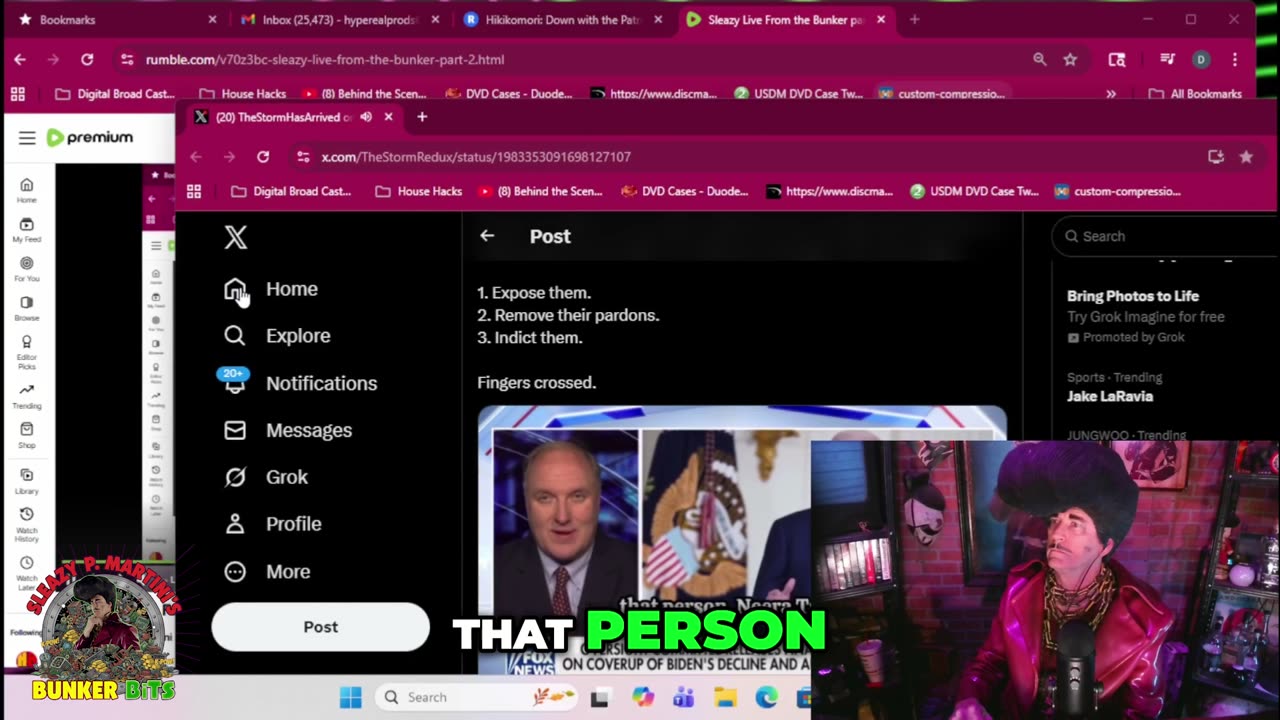Open Grok from the X sidebar
The image size is (1280, 720).
coord(266,477)
